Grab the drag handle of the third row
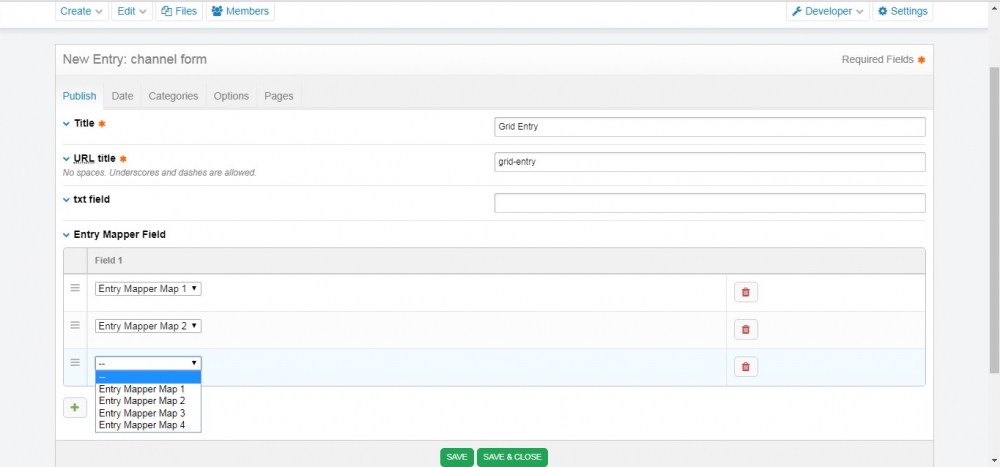This screenshot has width=1000, height=467. pyautogui.click(x=75, y=362)
